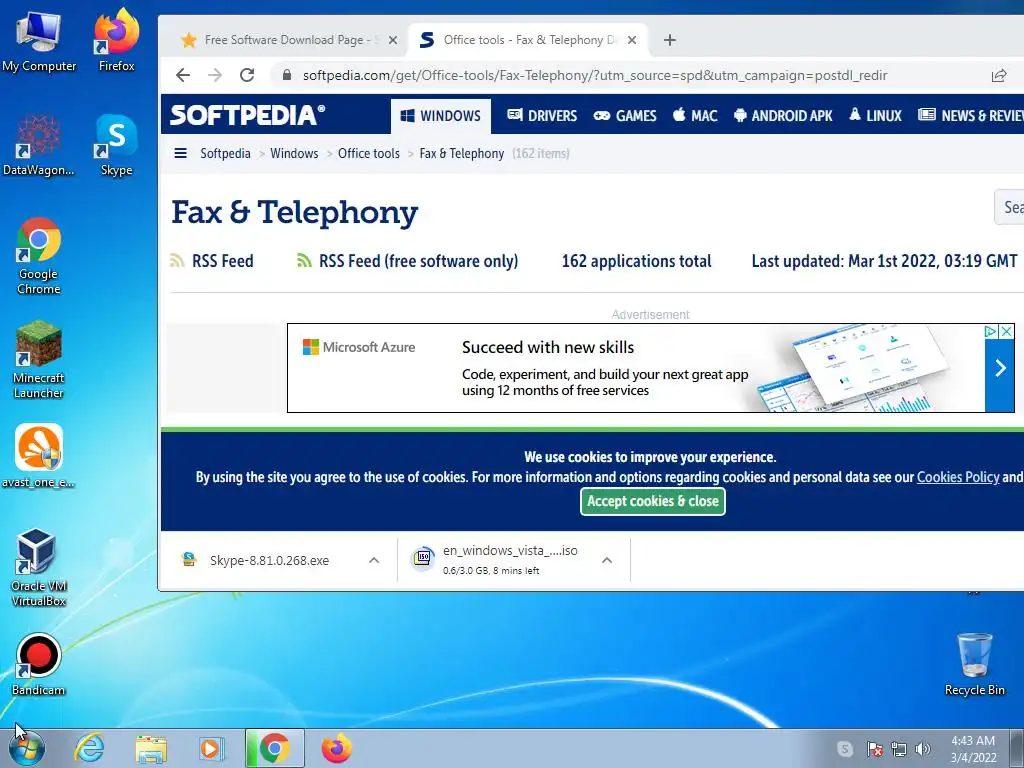This screenshot has width=1024, height=768.
Task: Open volume control tray icon
Action: pyautogui.click(x=923, y=749)
